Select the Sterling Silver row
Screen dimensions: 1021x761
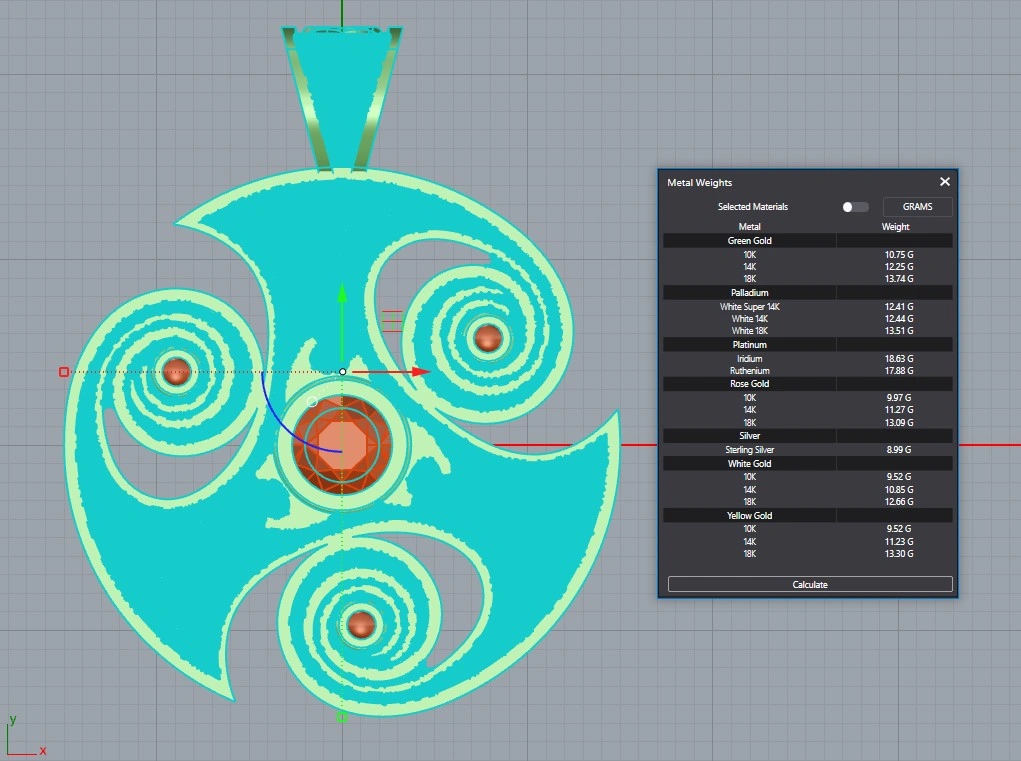click(807, 450)
